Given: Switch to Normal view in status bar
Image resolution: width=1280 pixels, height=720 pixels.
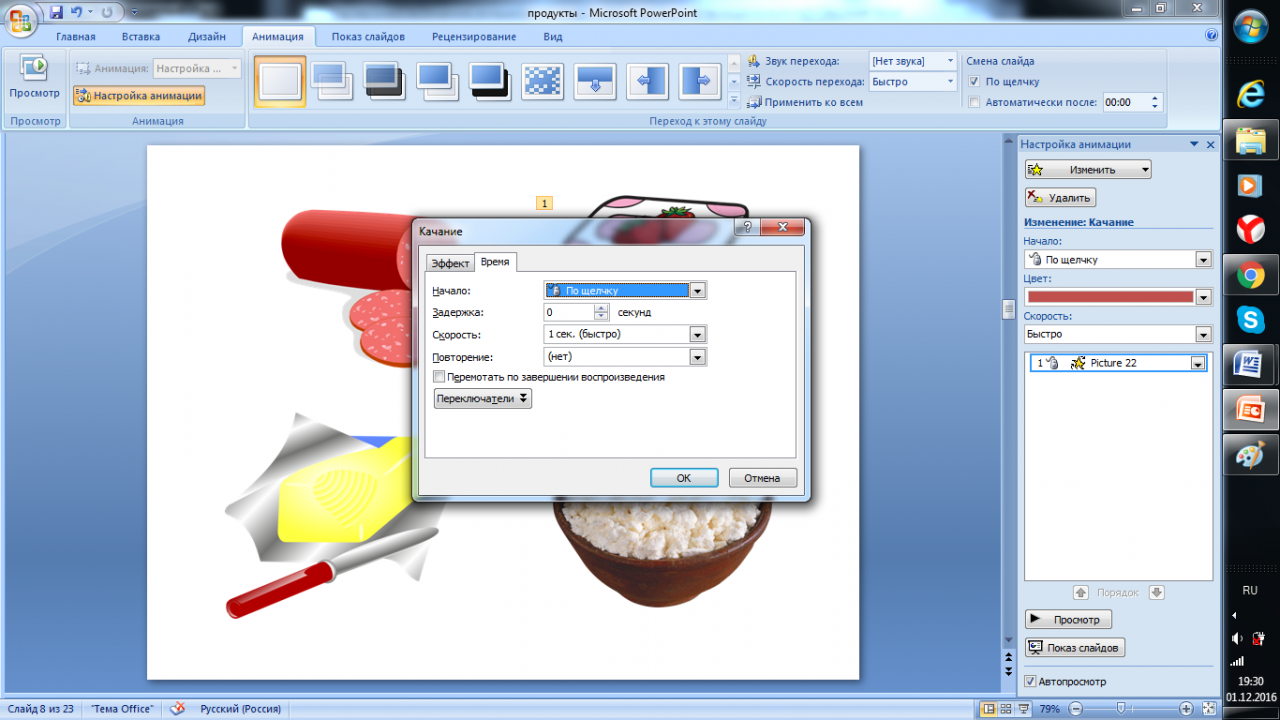Looking at the screenshot, I should [x=989, y=709].
